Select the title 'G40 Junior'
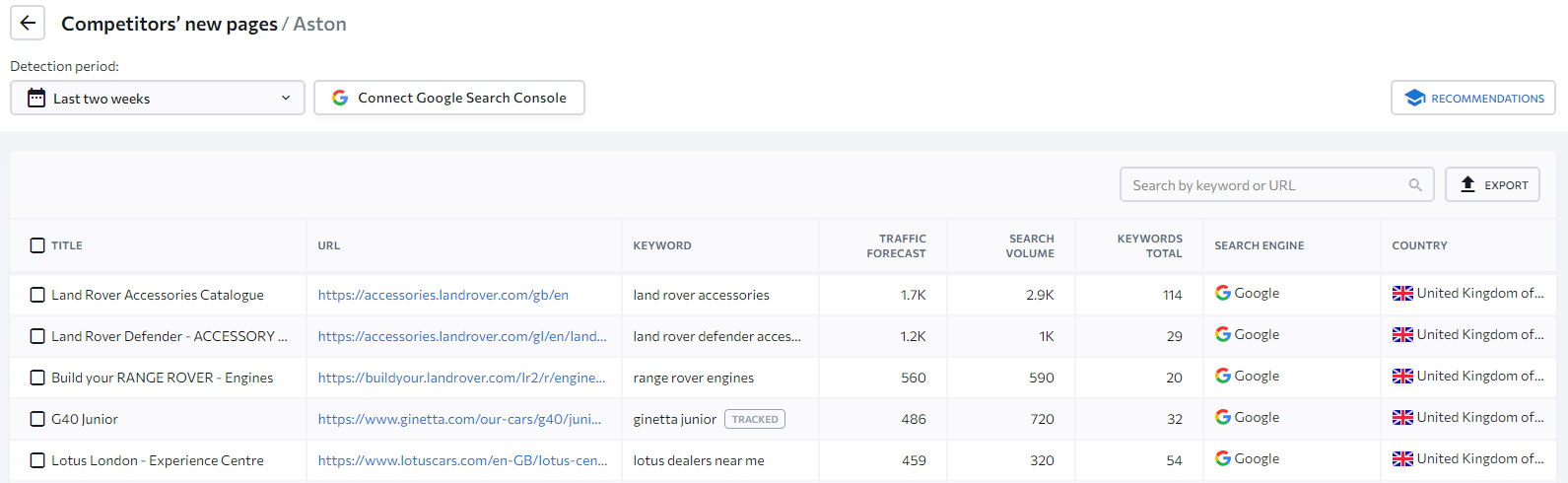This screenshot has height=483, width=1568. click(x=85, y=419)
